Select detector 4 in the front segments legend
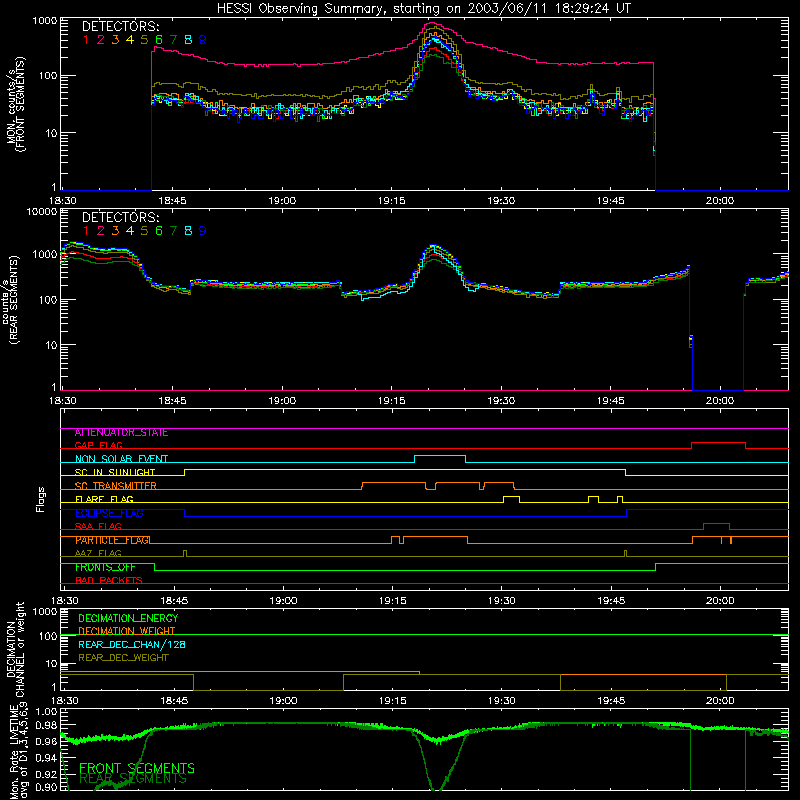 pos(130,39)
